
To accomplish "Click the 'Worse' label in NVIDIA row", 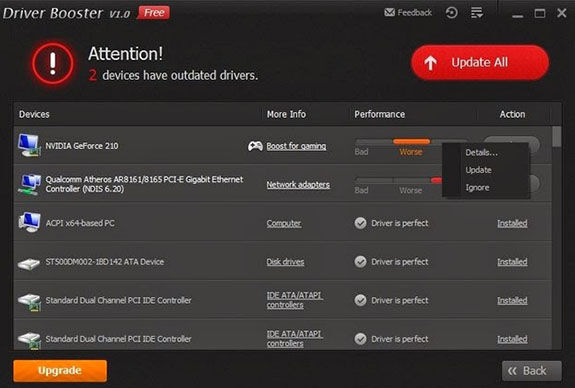I will (411, 152).
